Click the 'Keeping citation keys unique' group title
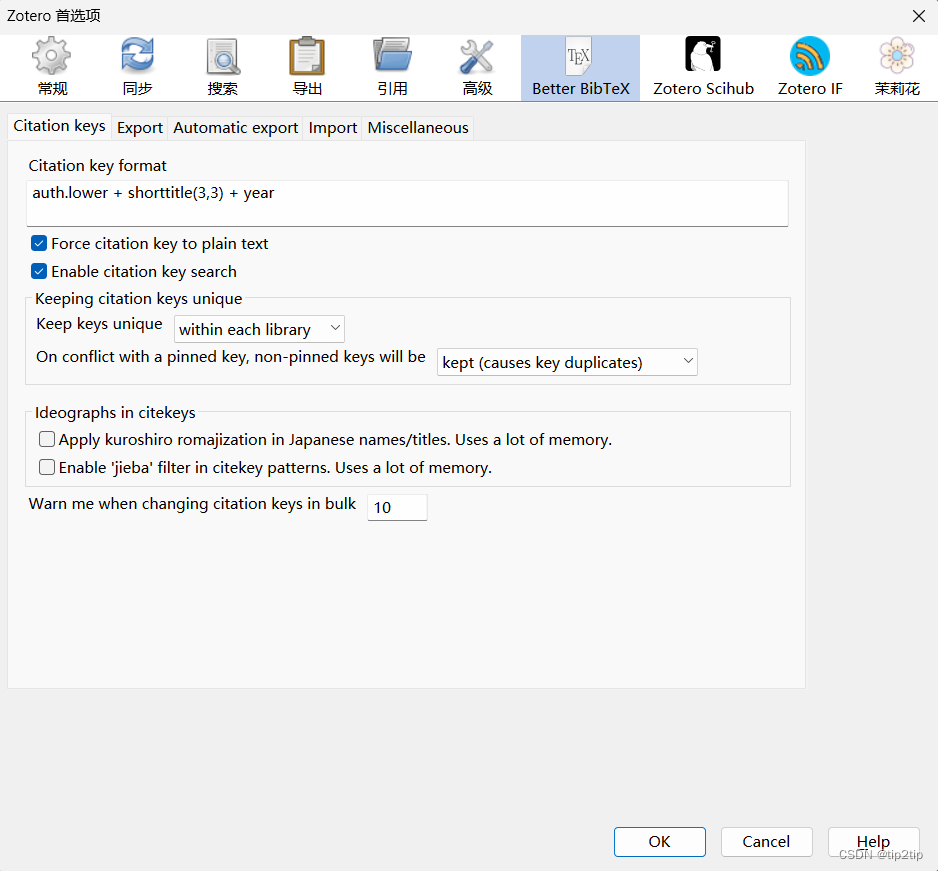This screenshot has height=871, width=938. 139,299
